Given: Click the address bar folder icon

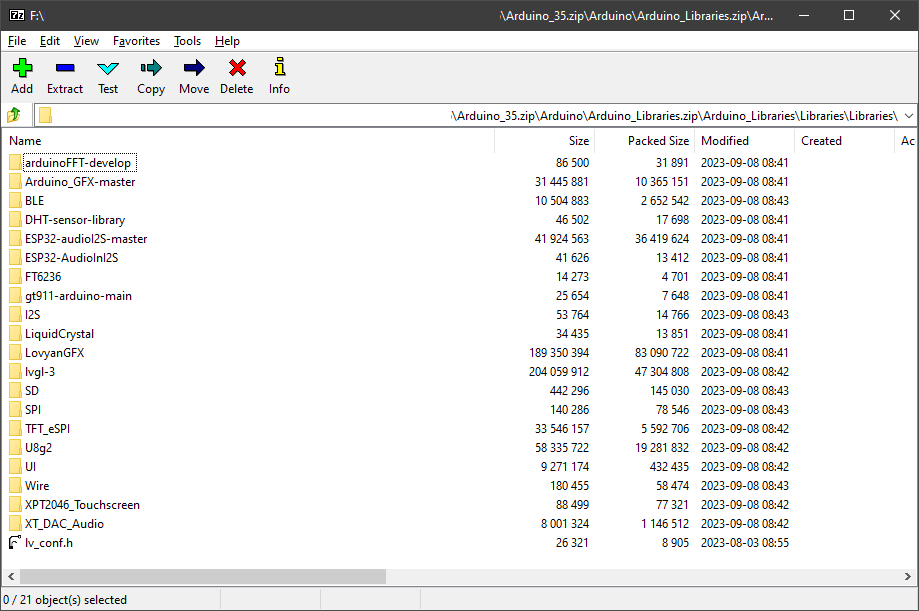Looking at the screenshot, I should (45, 116).
